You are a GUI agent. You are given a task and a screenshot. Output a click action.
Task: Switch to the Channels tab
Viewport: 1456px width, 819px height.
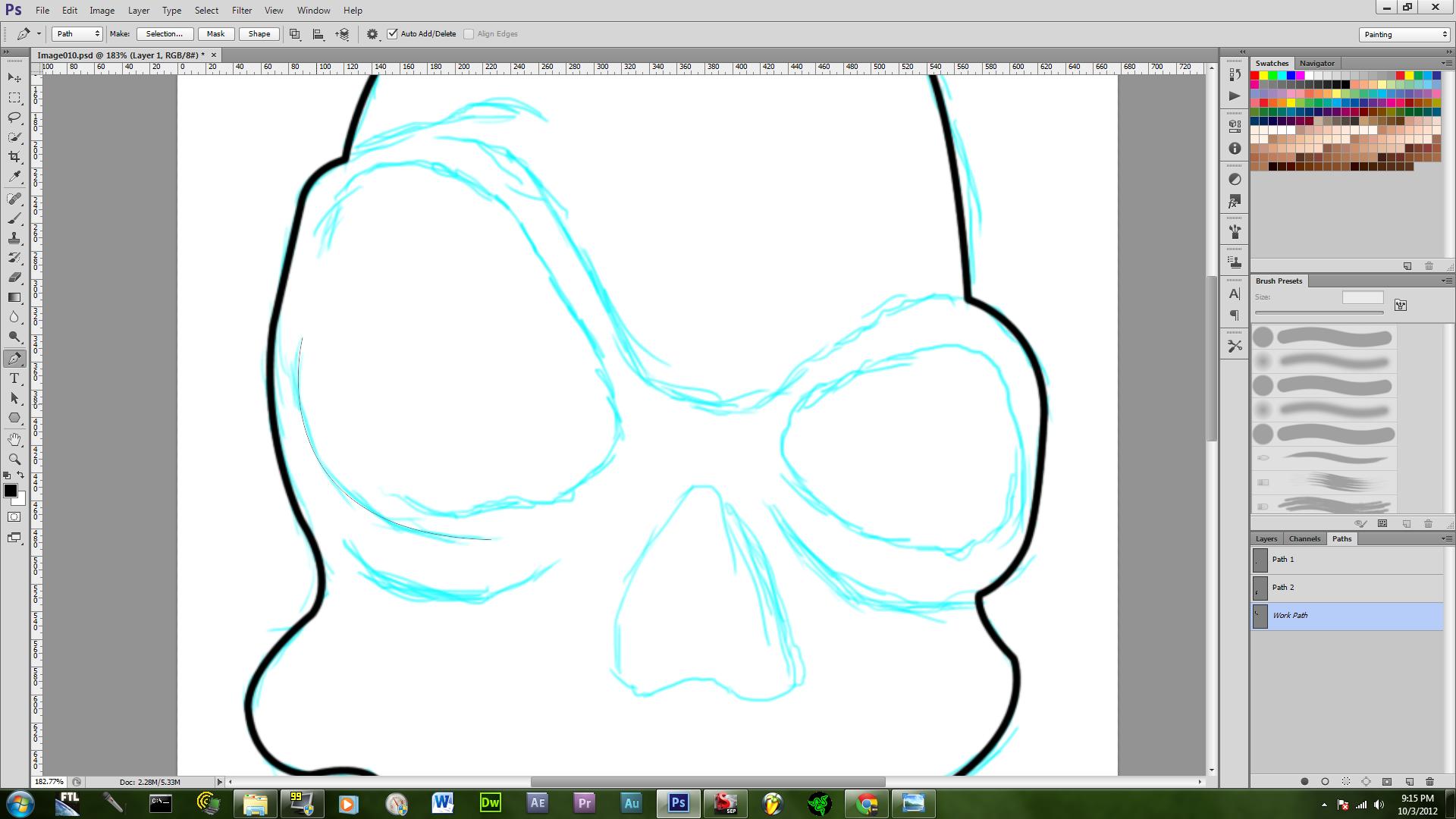(1304, 538)
